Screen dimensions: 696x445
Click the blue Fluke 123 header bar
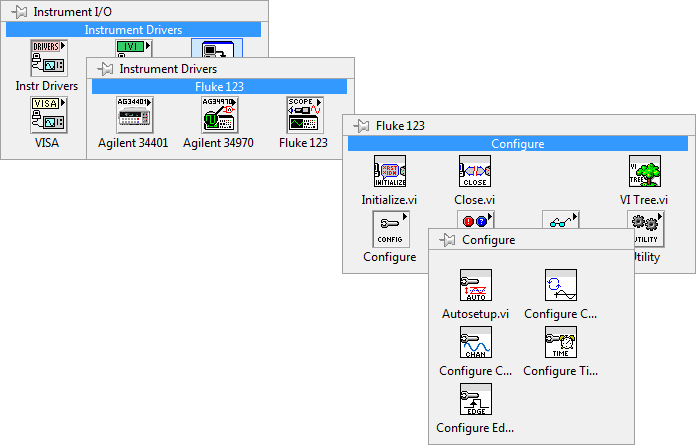click(219, 87)
